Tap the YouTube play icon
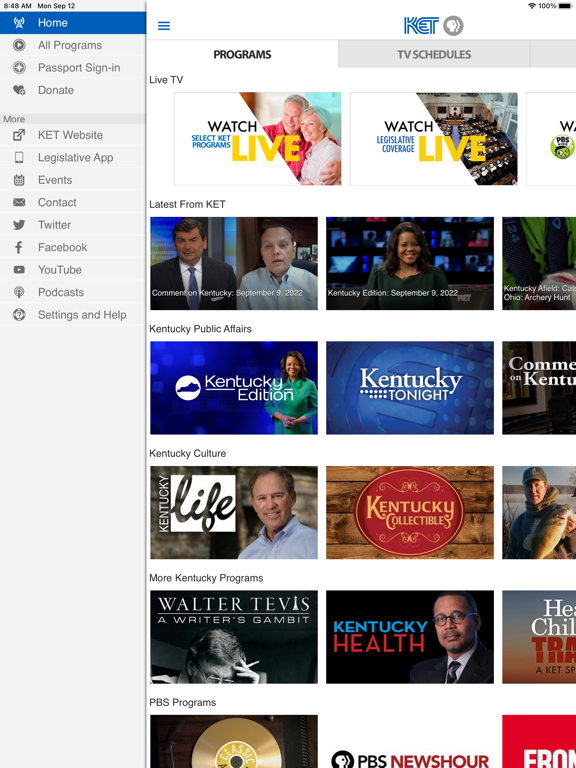 pyautogui.click(x=19, y=270)
